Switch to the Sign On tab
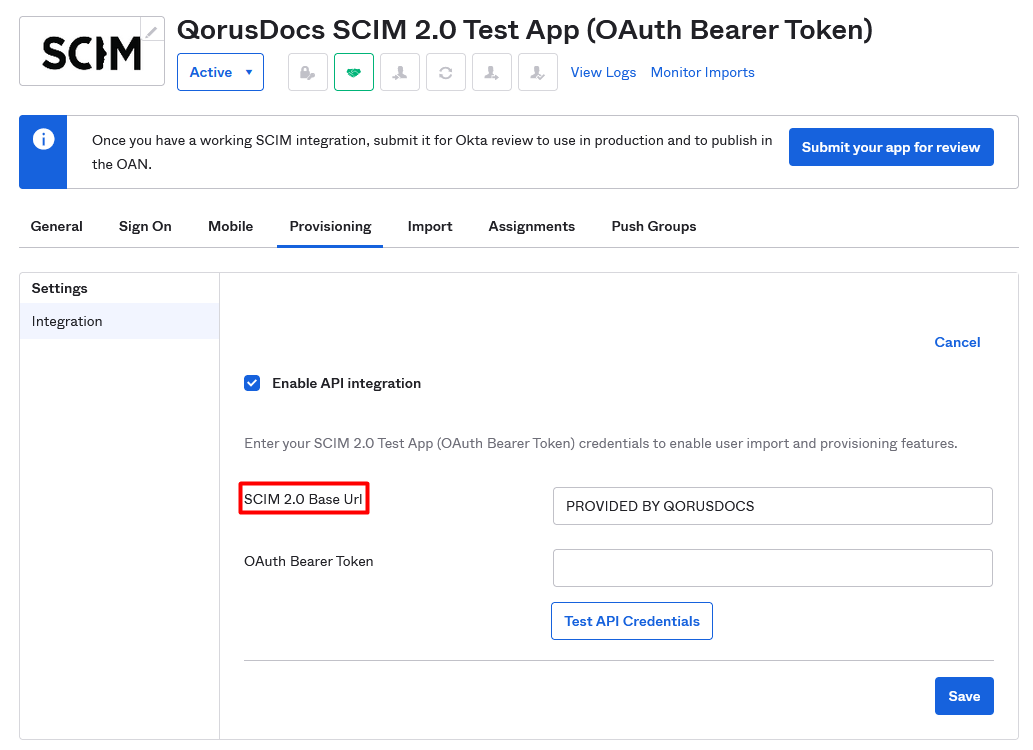The image size is (1033, 750). coord(145,226)
